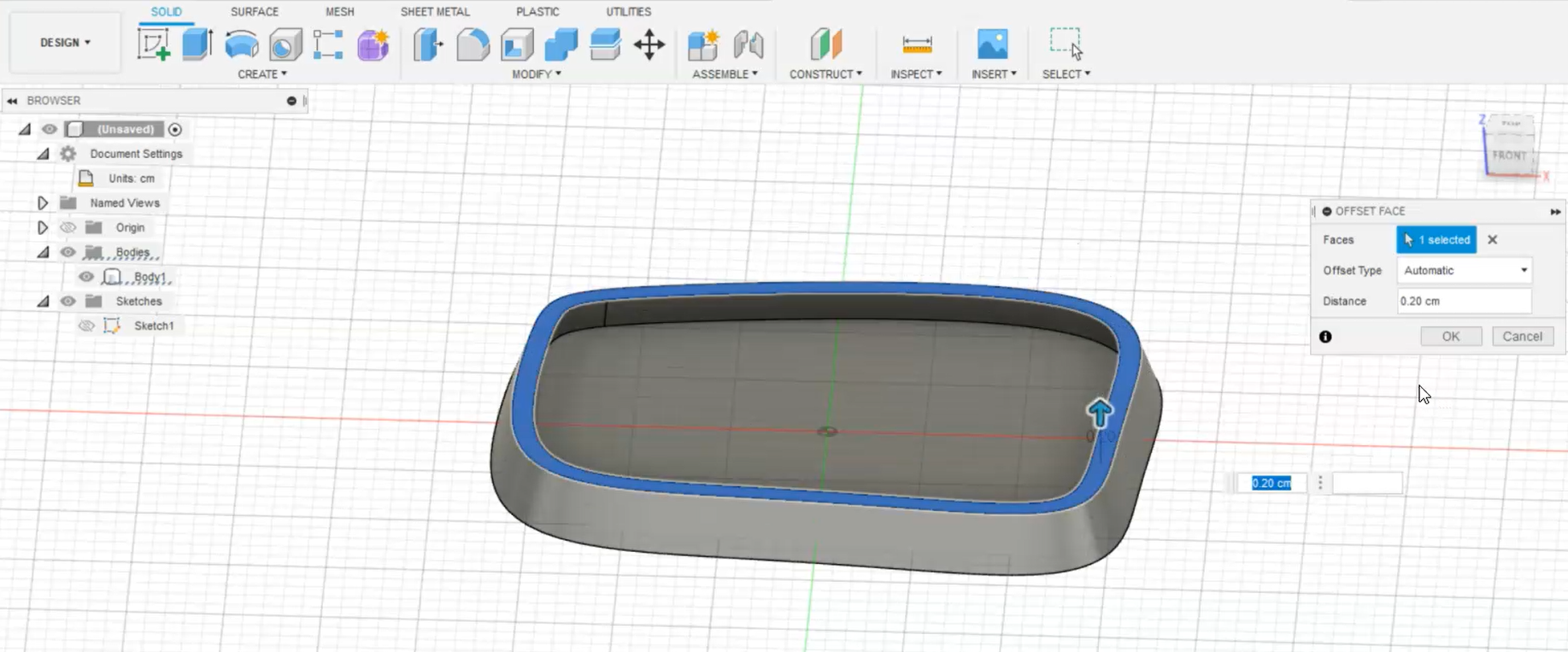Toggle visibility of the Origin folder
This screenshot has width=1568, height=652.
point(68,227)
